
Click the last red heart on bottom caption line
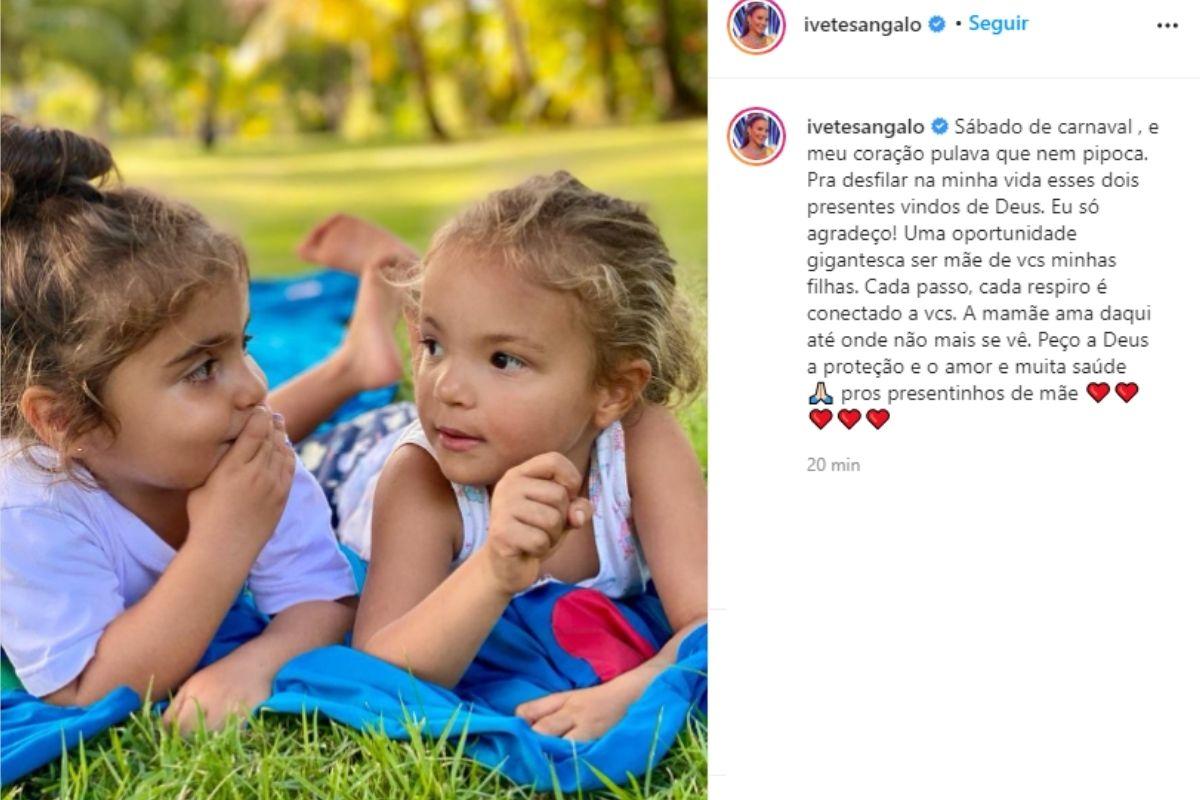[x=877, y=419]
